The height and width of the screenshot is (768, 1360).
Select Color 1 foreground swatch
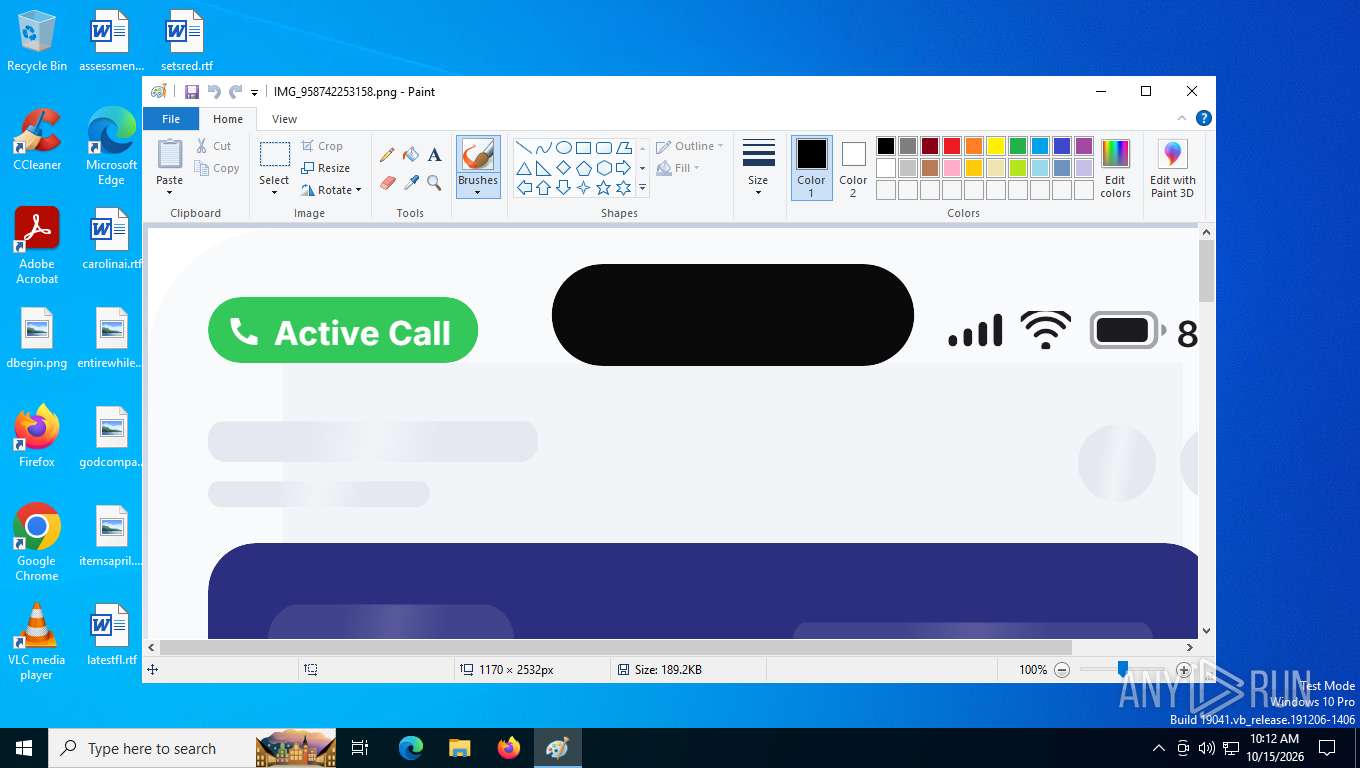[811, 168]
